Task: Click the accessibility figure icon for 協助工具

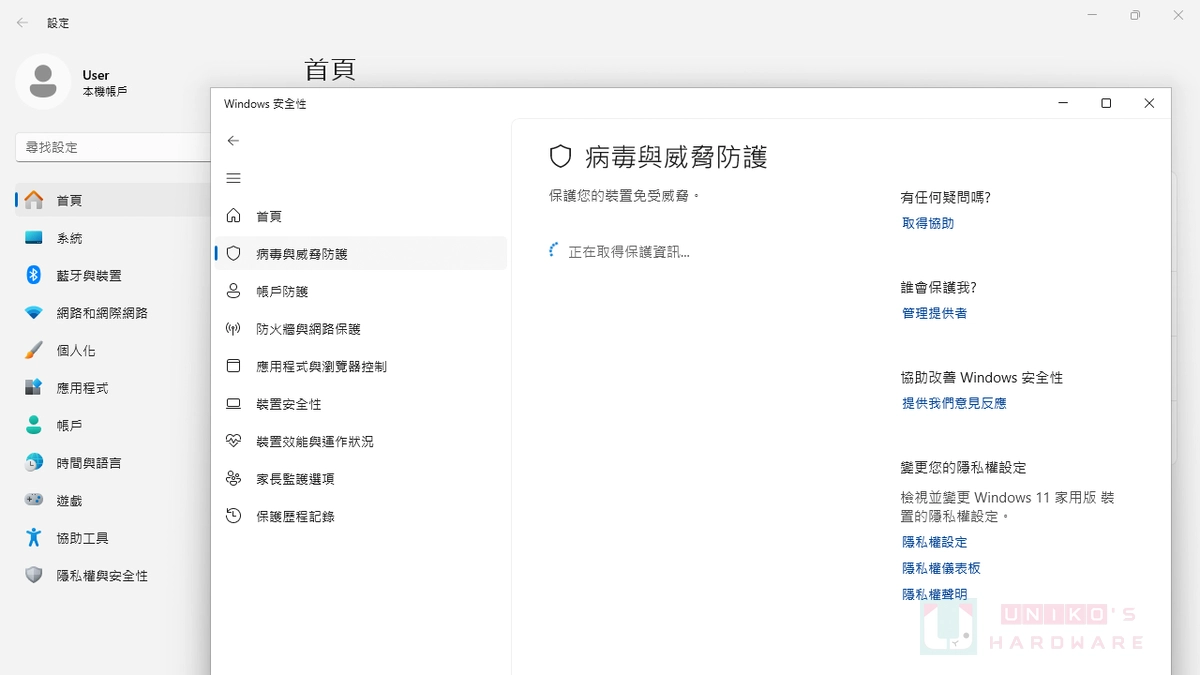Action: [34, 538]
